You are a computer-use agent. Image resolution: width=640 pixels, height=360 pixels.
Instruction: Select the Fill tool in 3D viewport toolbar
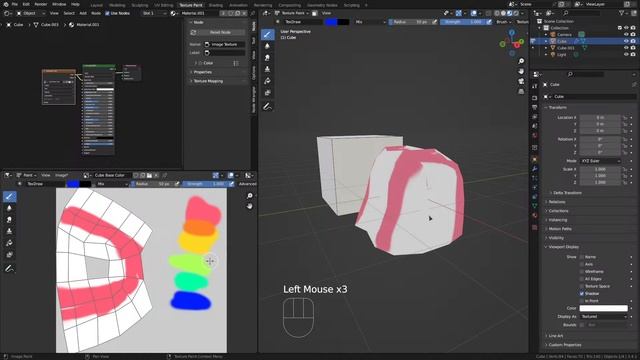click(267, 81)
